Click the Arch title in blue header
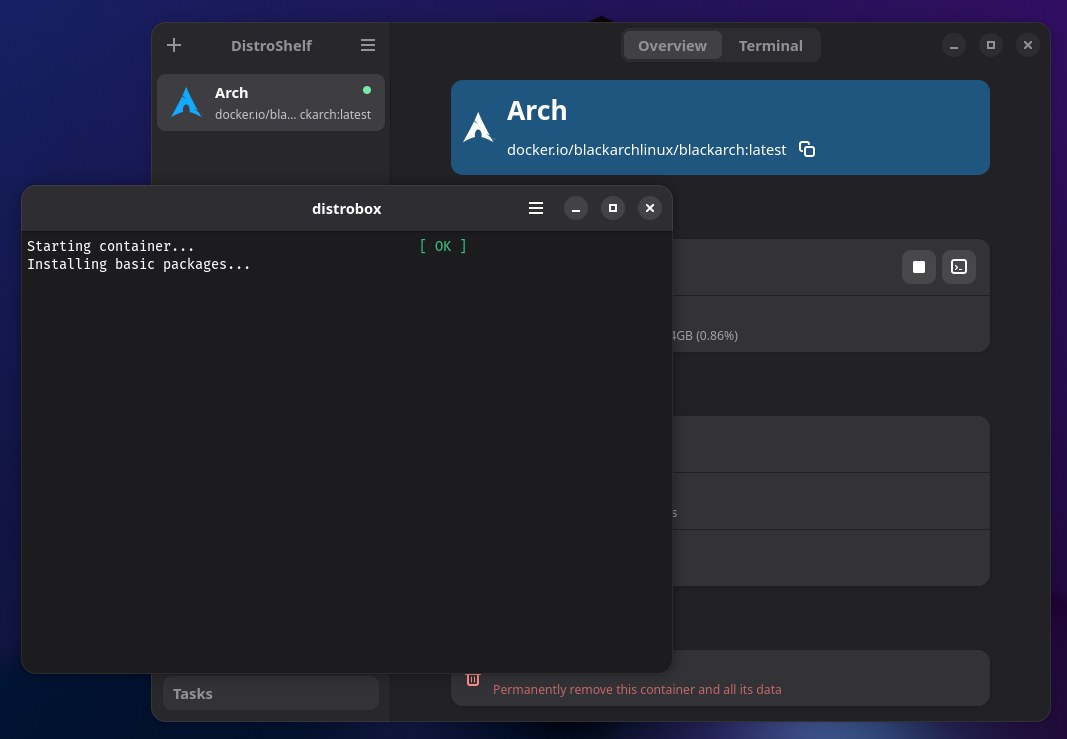The width and height of the screenshot is (1067, 739). click(x=537, y=110)
